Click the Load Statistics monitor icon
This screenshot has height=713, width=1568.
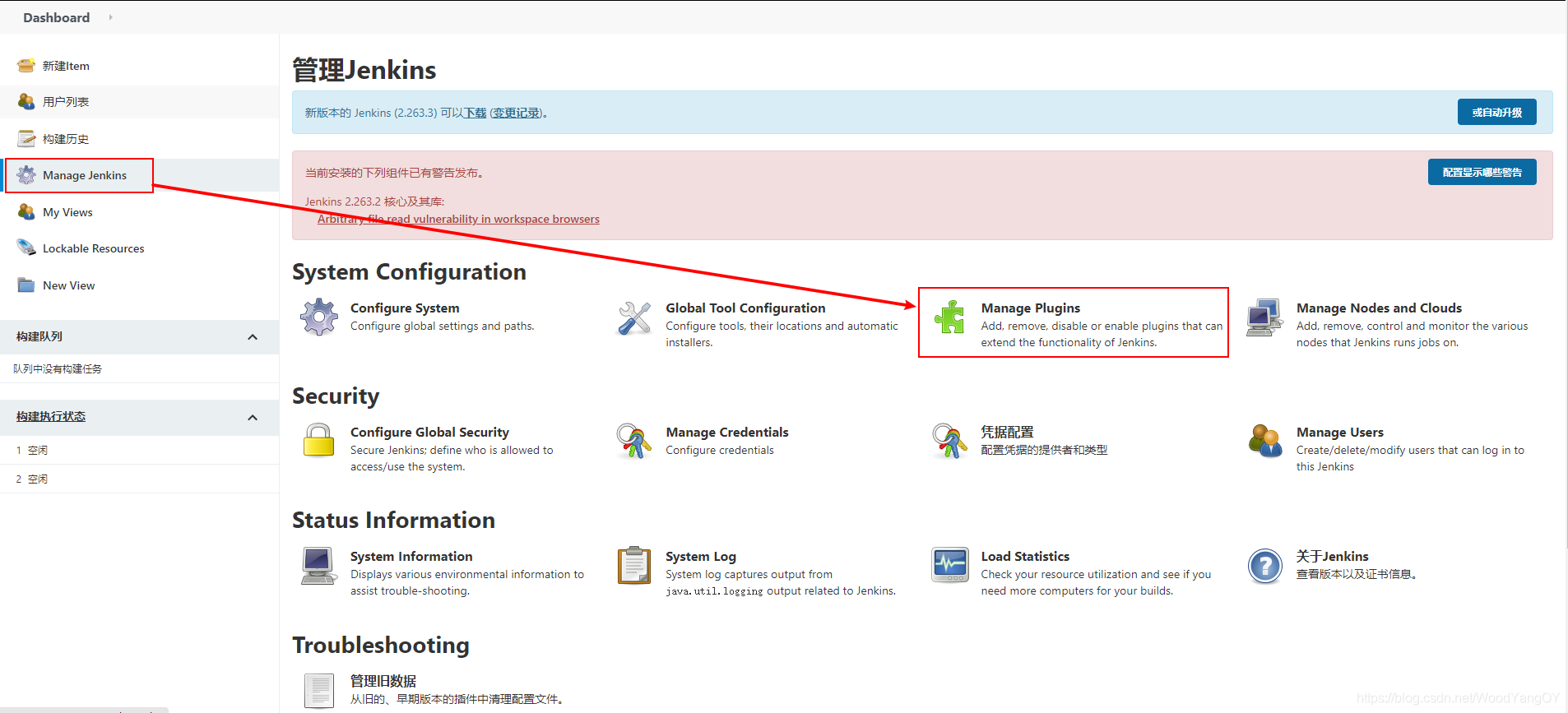tap(949, 566)
